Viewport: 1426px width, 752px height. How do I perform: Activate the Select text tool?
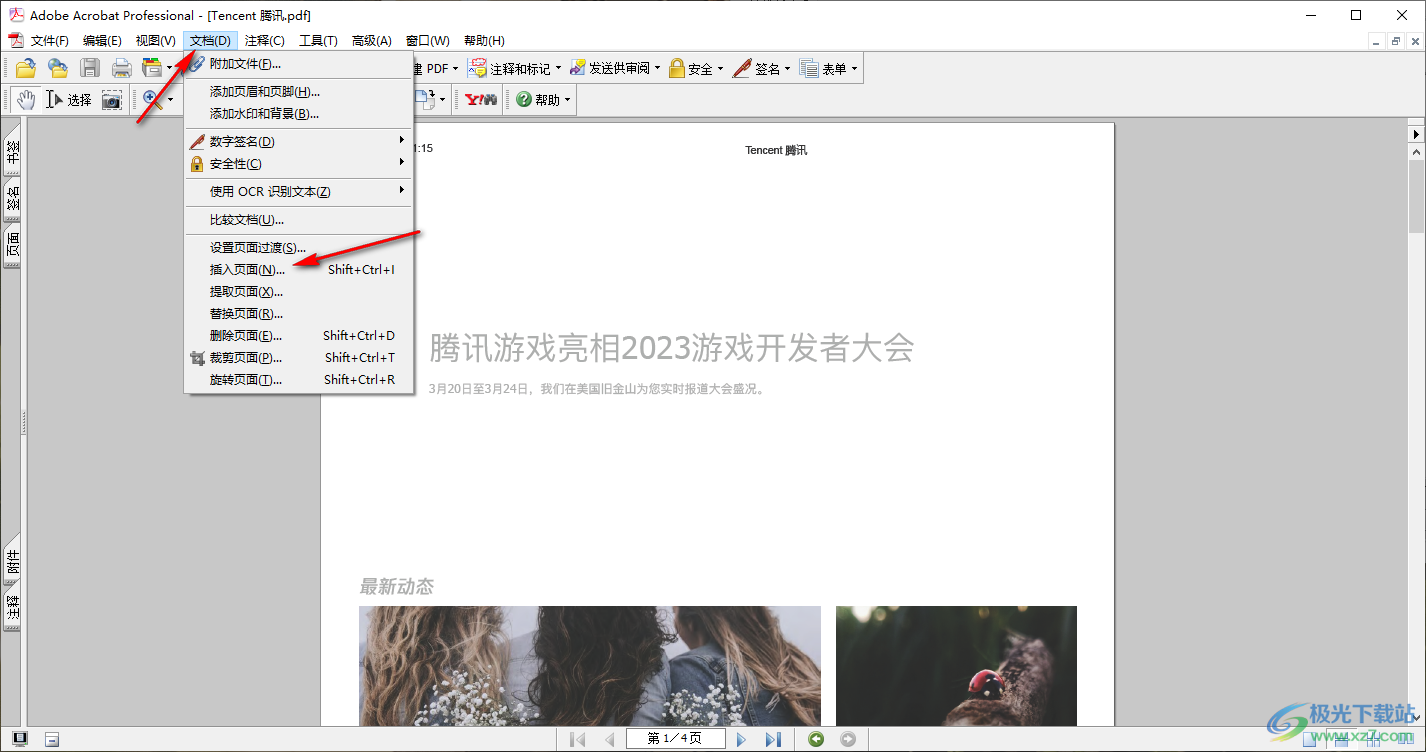[69, 99]
